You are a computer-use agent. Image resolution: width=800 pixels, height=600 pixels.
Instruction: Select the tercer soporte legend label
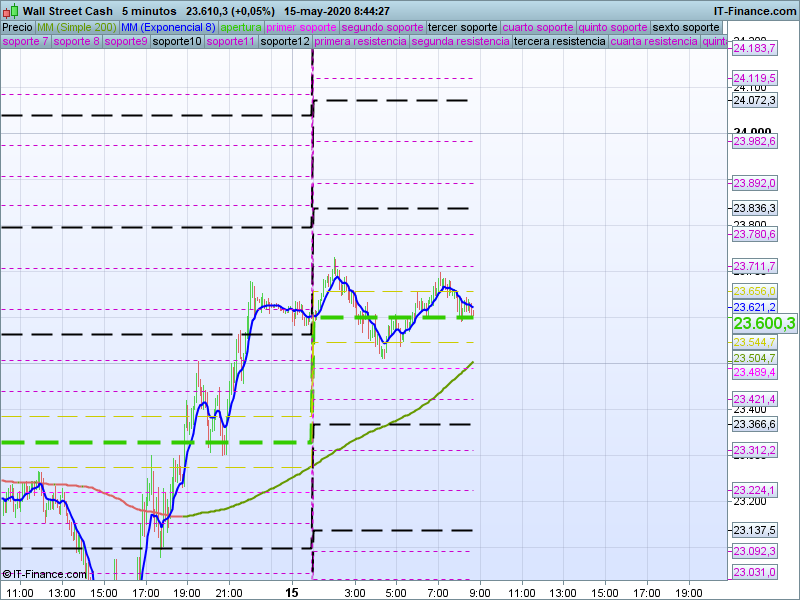point(462,27)
